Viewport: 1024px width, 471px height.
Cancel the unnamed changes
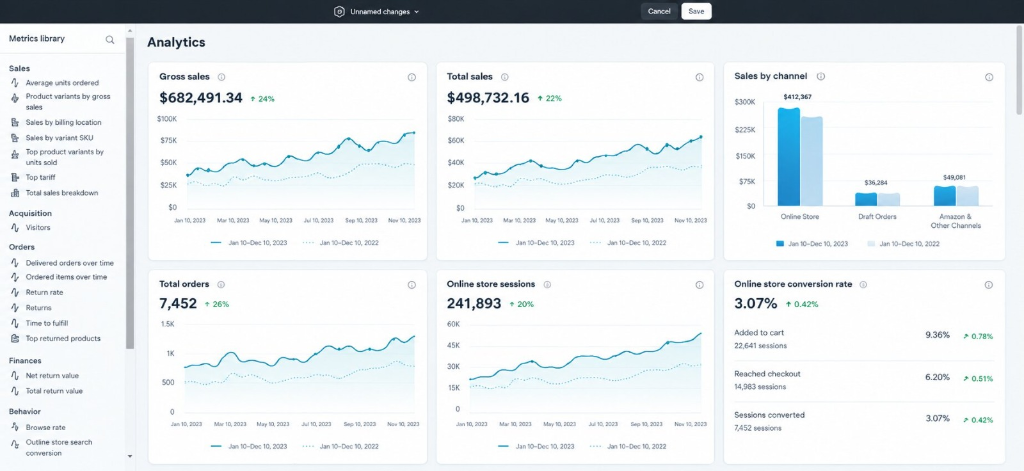click(659, 11)
